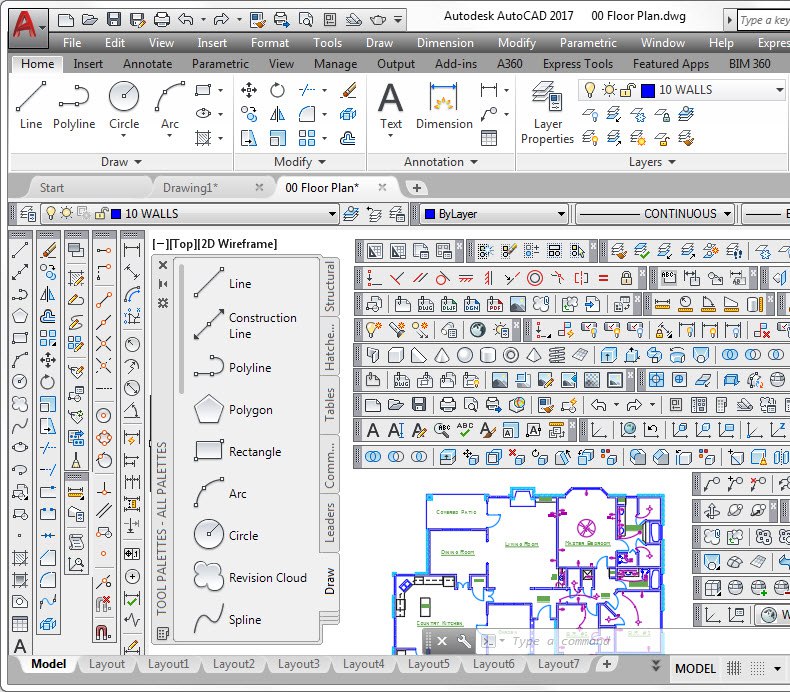Click the Mirror tool in Modify panel
This screenshot has width=790, height=692.
(x=277, y=114)
